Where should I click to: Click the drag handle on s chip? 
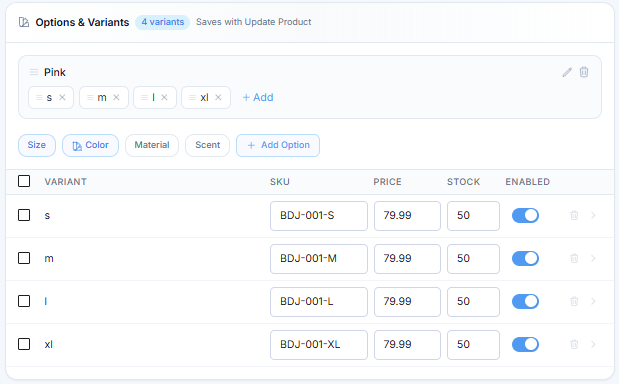pyautogui.click(x=39, y=97)
